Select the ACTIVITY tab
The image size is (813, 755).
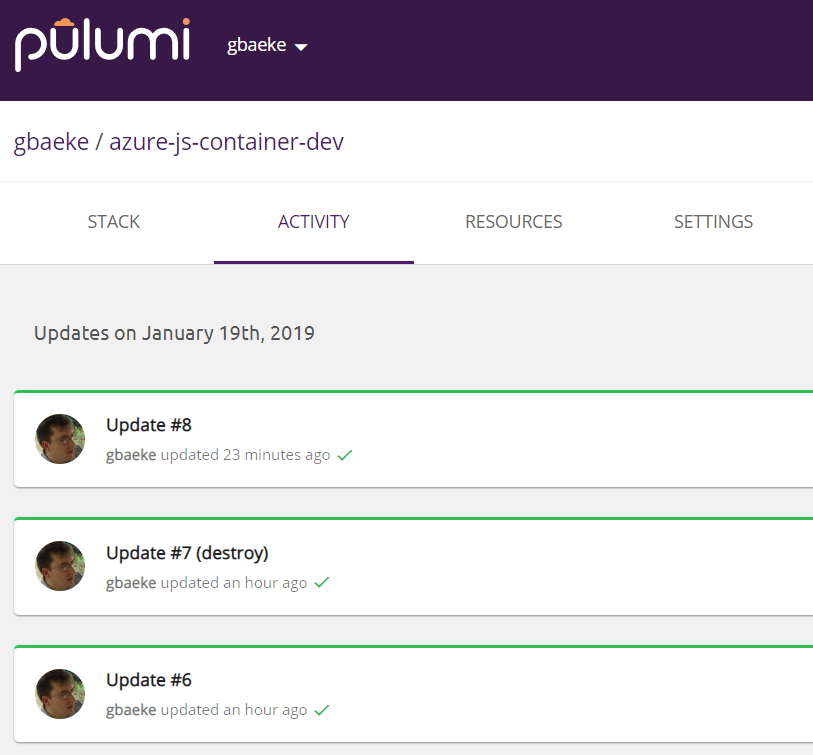click(313, 222)
